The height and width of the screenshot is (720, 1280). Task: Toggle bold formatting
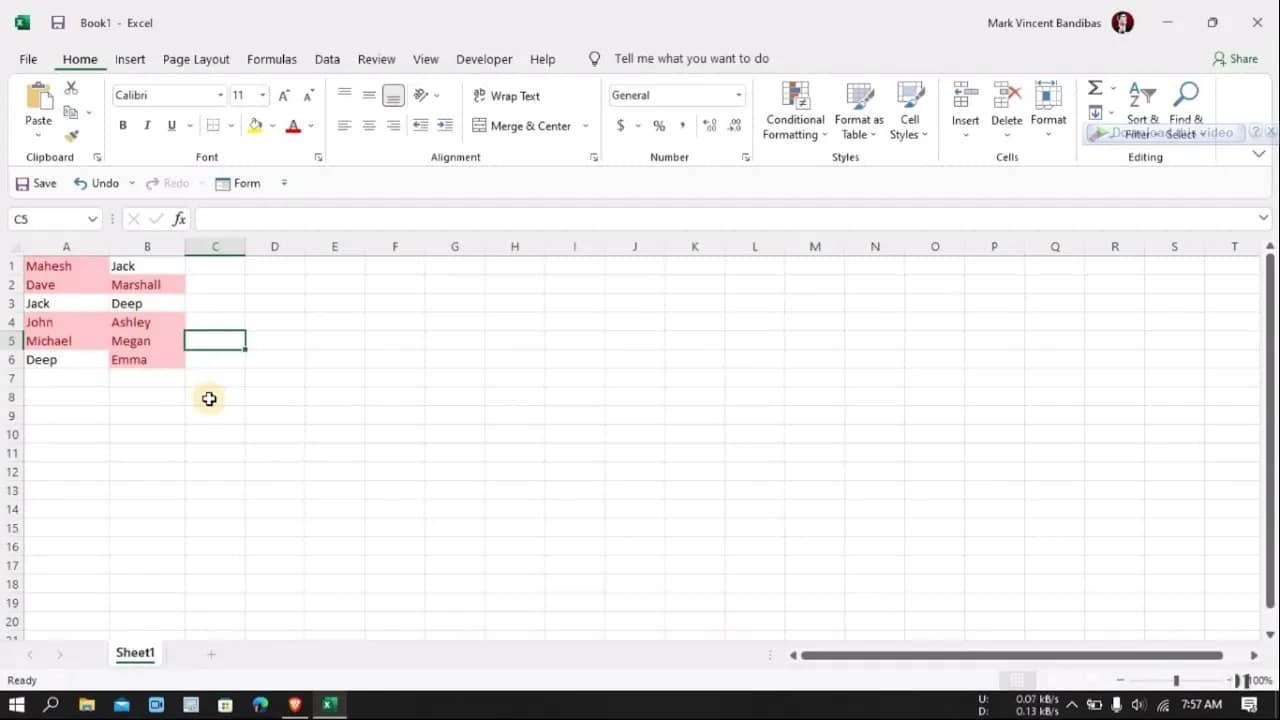tap(123, 125)
